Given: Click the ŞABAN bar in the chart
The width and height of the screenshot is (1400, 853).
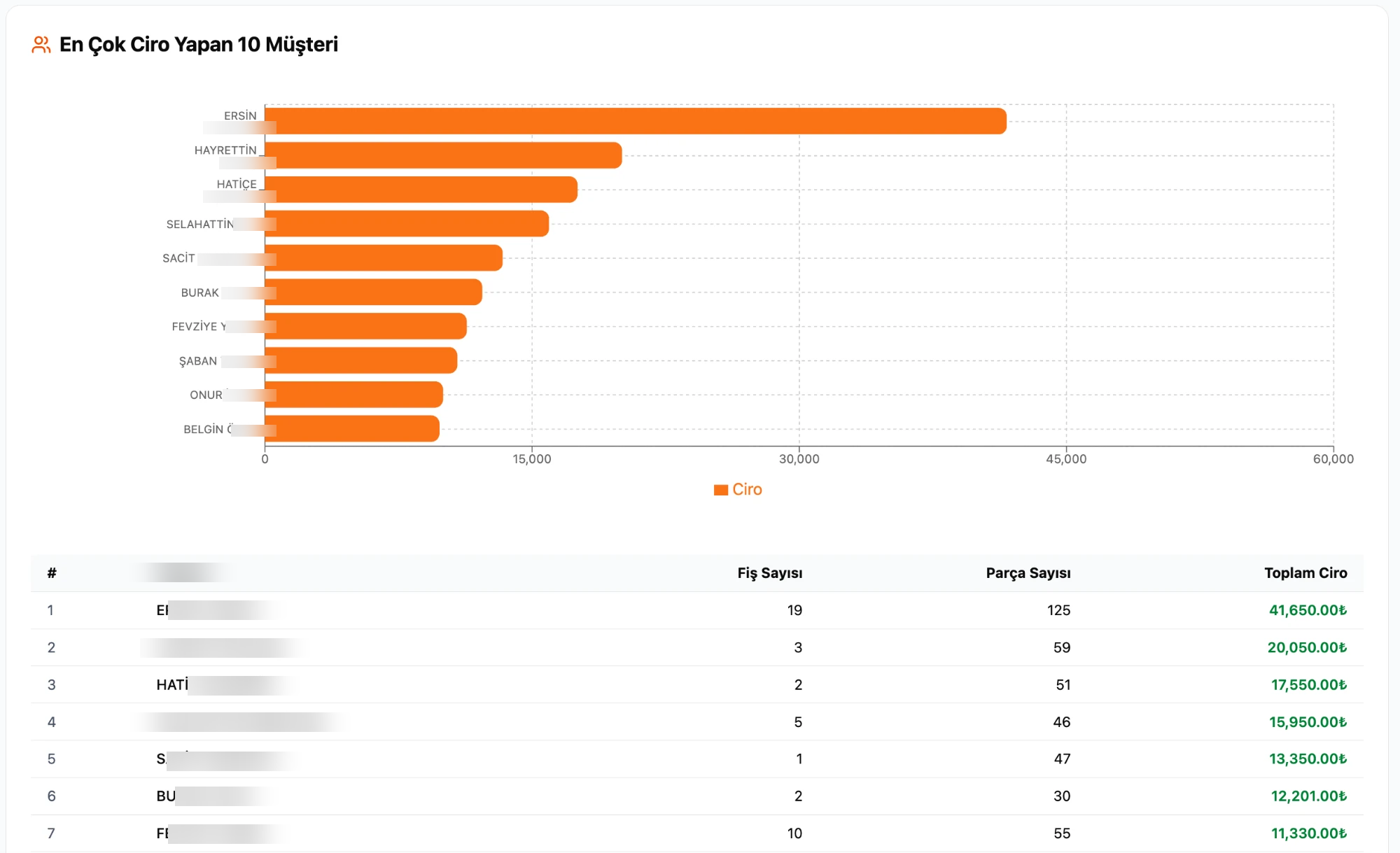Looking at the screenshot, I should [x=360, y=360].
